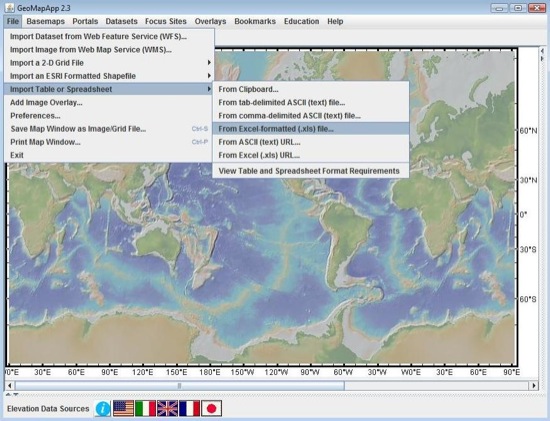Image resolution: width=550 pixels, height=421 pixels.
Task: Click the 180°E longitude label
Action: click(x=210, y=372)
